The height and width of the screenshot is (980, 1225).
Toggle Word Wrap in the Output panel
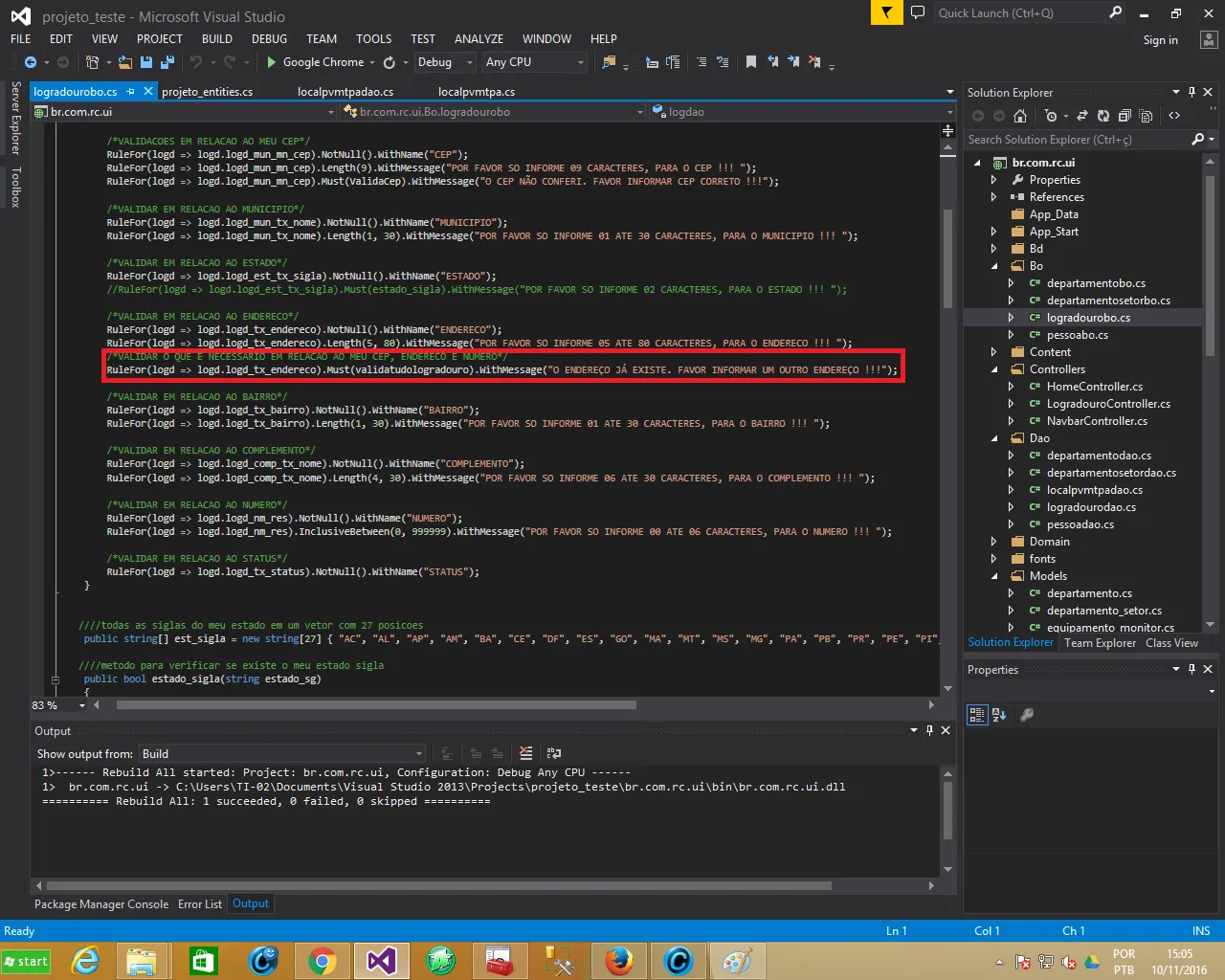(x=553, y=754)
